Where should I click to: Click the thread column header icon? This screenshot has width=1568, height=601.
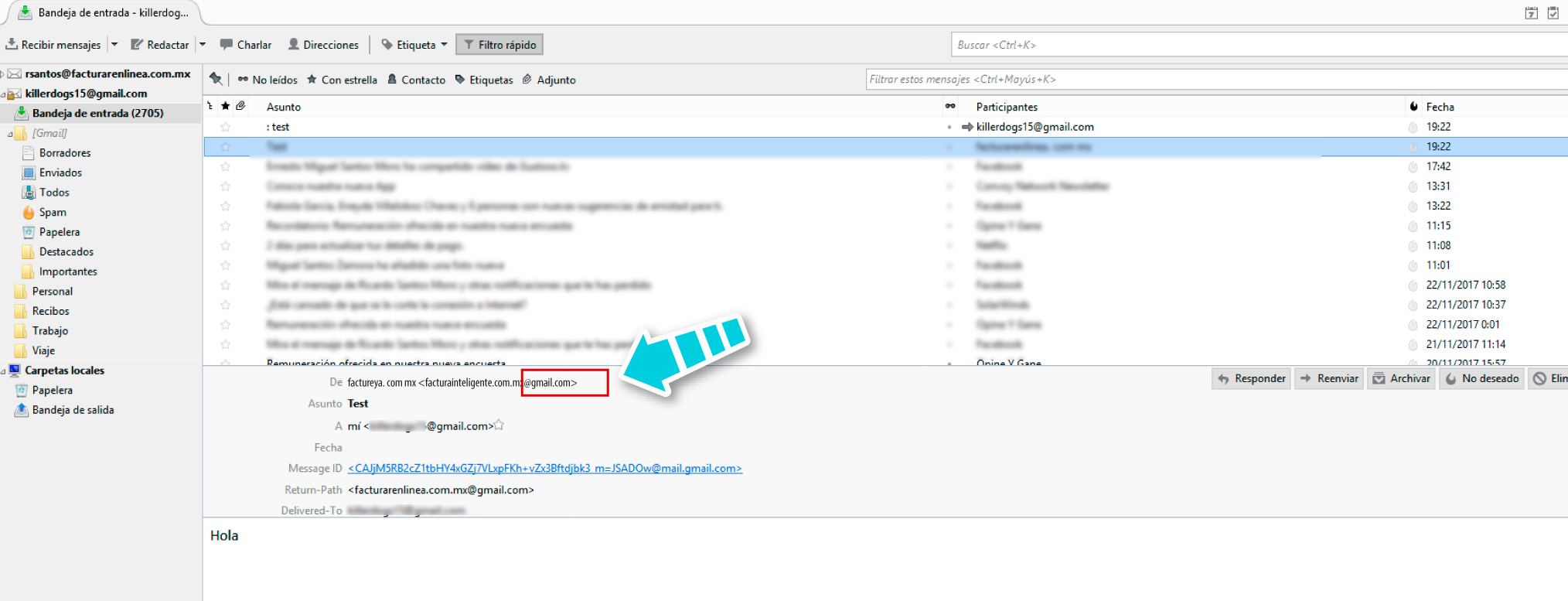210,106
